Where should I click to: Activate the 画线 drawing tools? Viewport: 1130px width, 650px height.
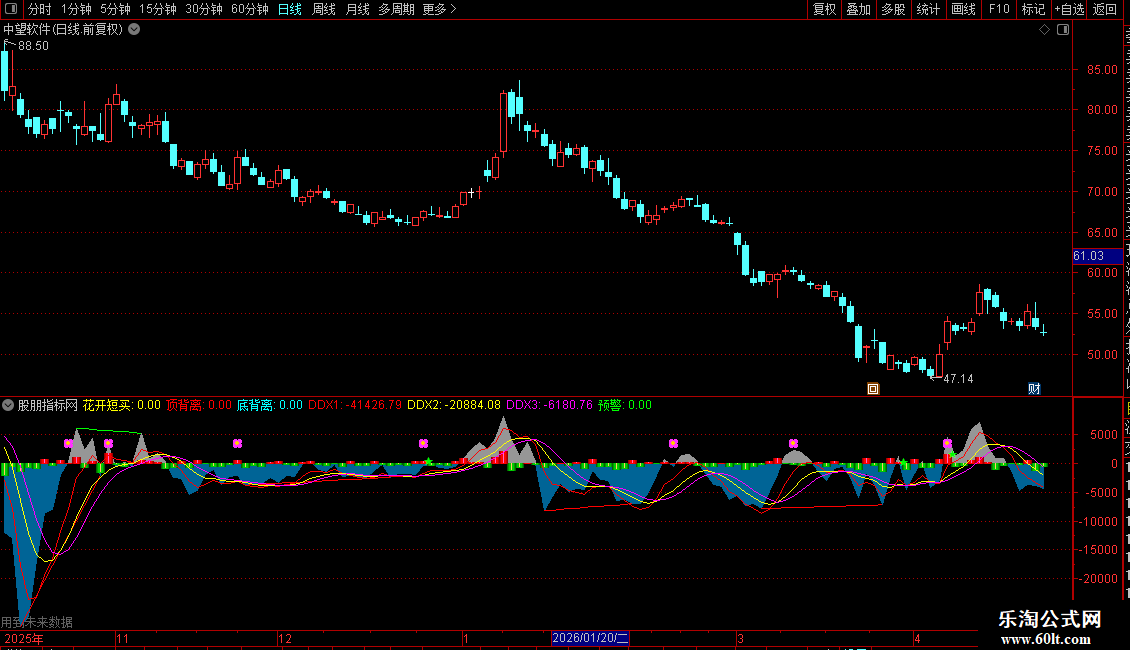tap(964, 9)
